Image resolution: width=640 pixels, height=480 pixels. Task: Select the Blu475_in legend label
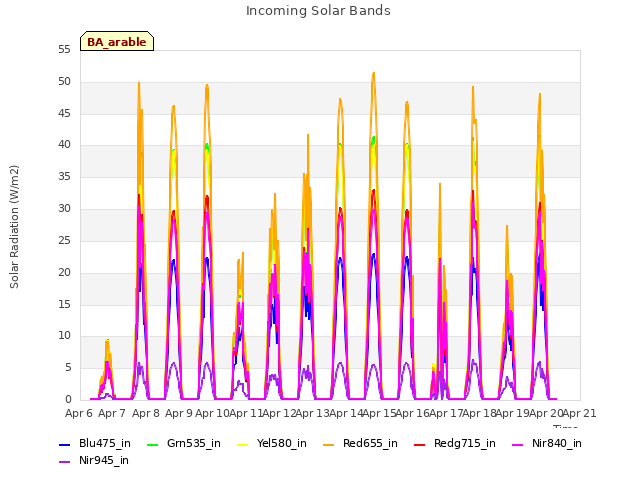105,444
